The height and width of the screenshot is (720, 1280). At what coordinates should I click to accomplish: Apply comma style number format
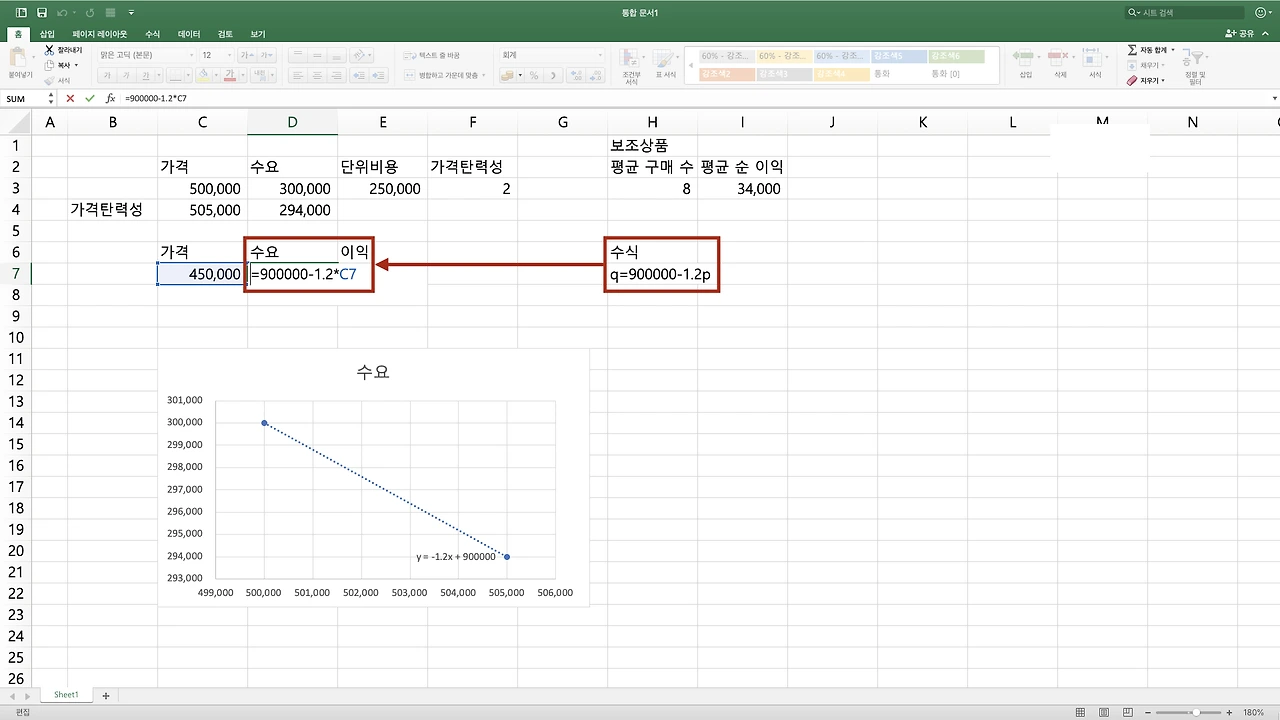[552, 75]
